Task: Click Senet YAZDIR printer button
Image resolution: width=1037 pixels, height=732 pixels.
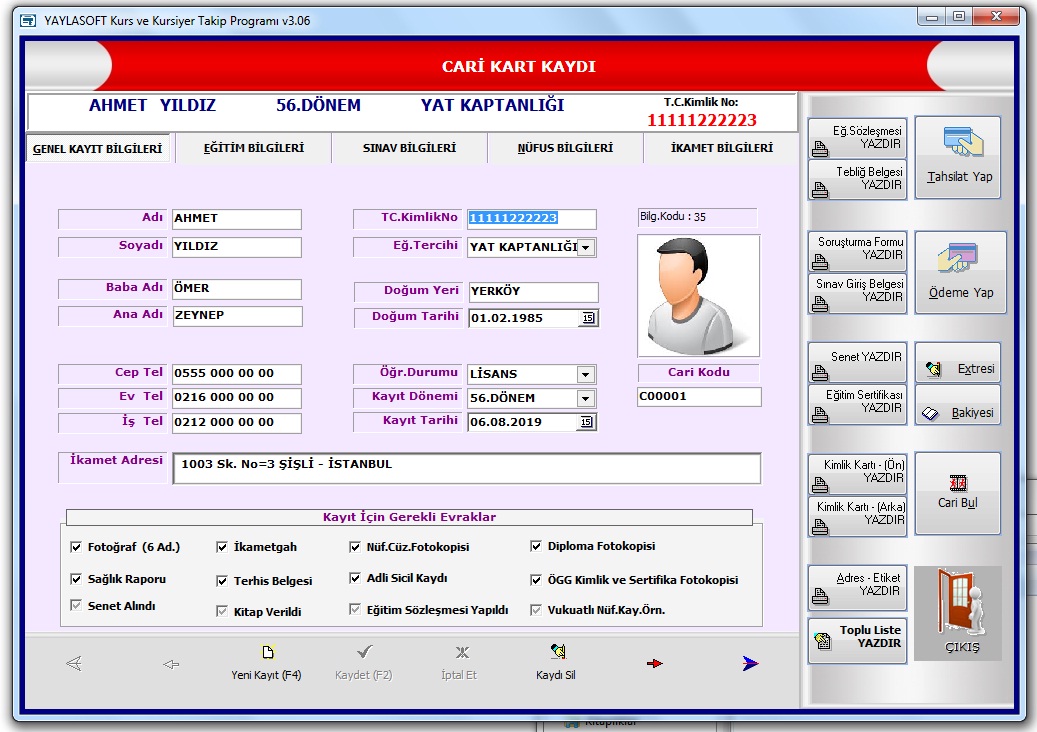Action: (857, 362)
